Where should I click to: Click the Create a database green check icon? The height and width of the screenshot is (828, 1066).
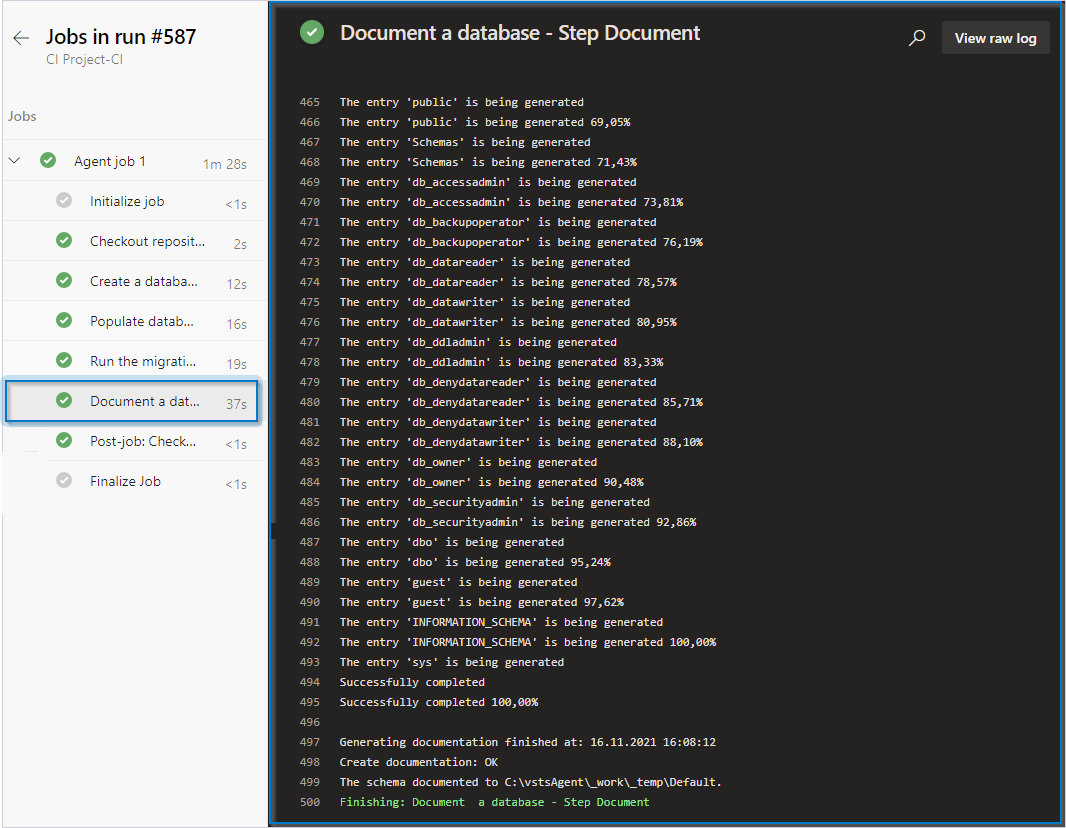pyautogui.click(x=64, y=281)
